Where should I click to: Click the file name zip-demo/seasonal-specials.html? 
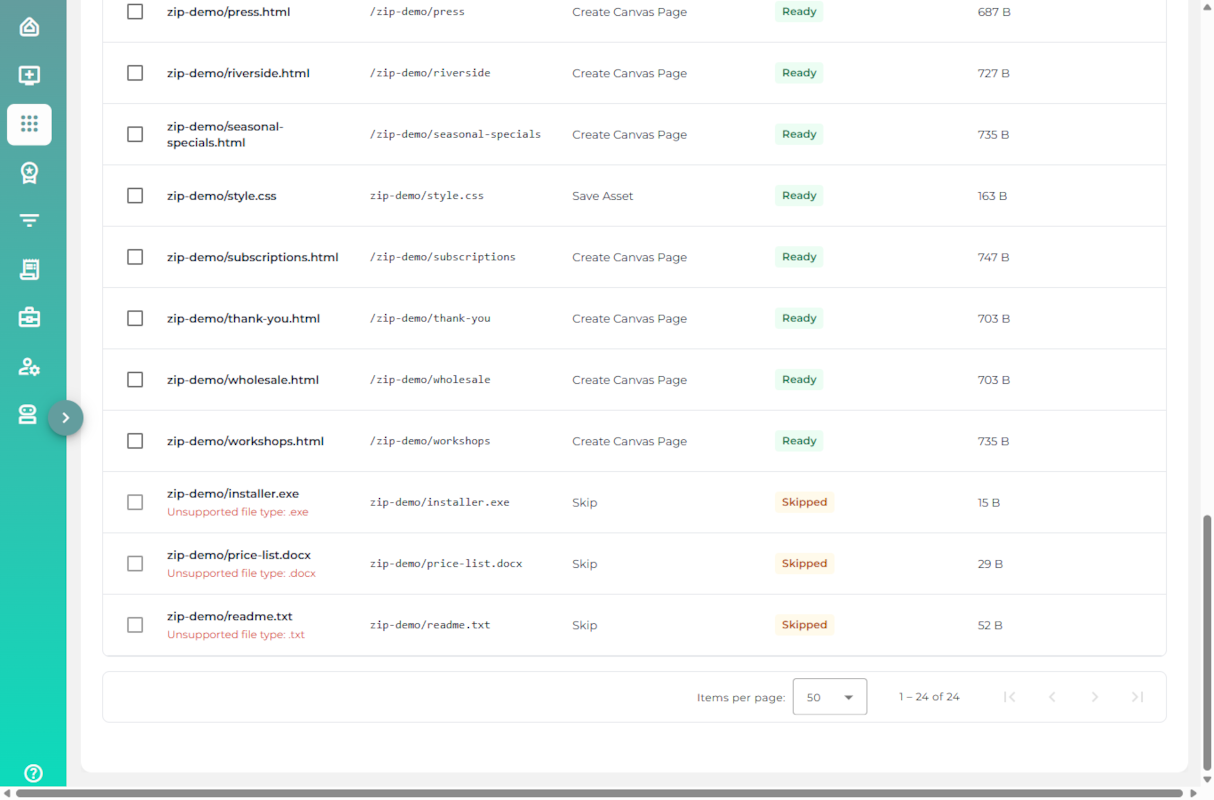pos(225,134)
